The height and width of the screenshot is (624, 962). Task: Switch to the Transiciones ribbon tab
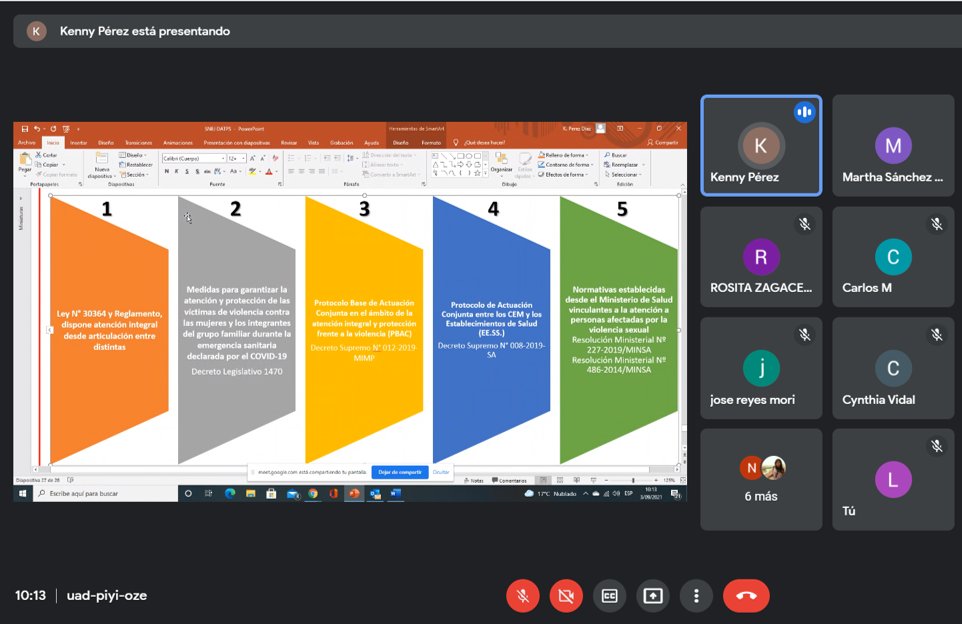pos(138,143)
